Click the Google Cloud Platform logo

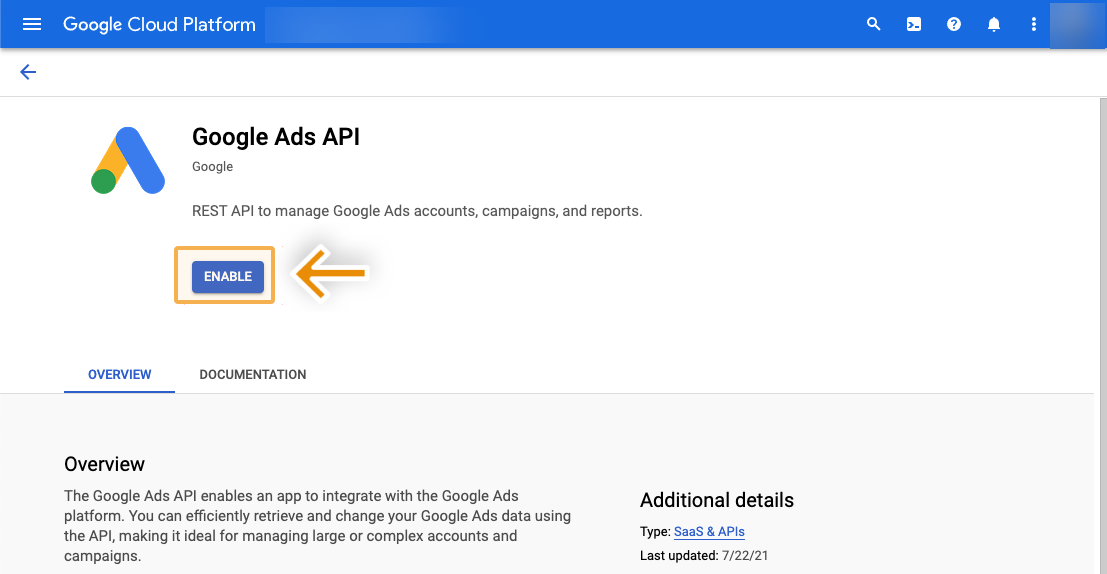point(159,24)
